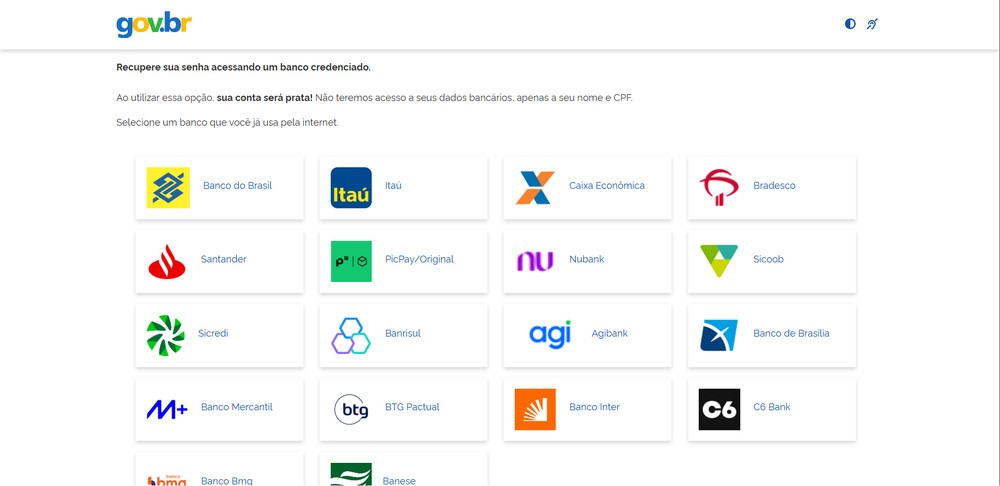1000x486 pixels.
Task: Toggle the high contrast mode icon
Action: click(x=850, y=24)
